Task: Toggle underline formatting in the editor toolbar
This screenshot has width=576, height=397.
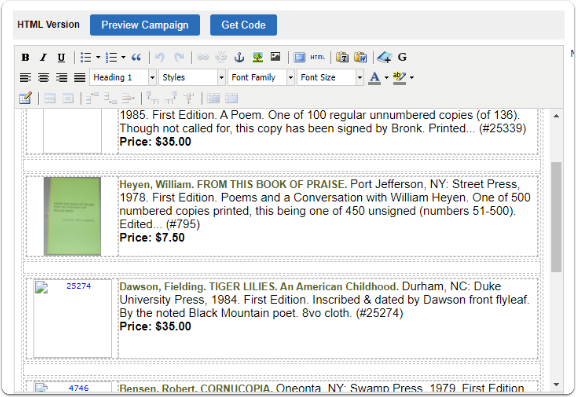Action: point(61,58)
